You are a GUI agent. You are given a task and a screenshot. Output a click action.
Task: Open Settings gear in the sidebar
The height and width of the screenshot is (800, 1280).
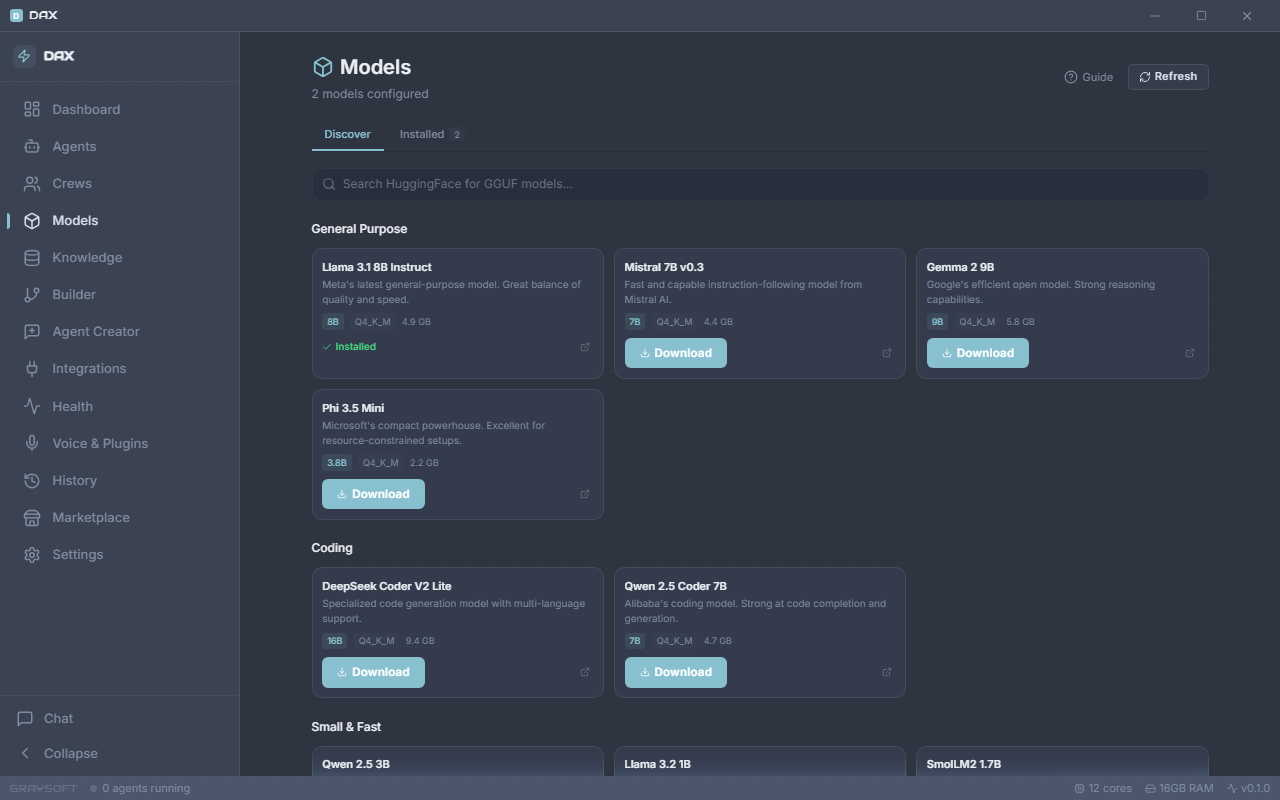(x=32, y=554)
